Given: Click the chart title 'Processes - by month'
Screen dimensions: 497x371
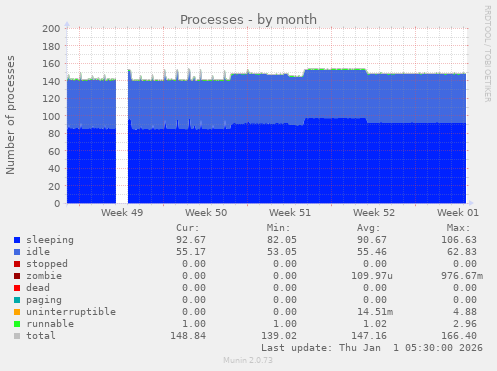Looking at the screenshot, I should pyautogui.click(x=248, y=20).
